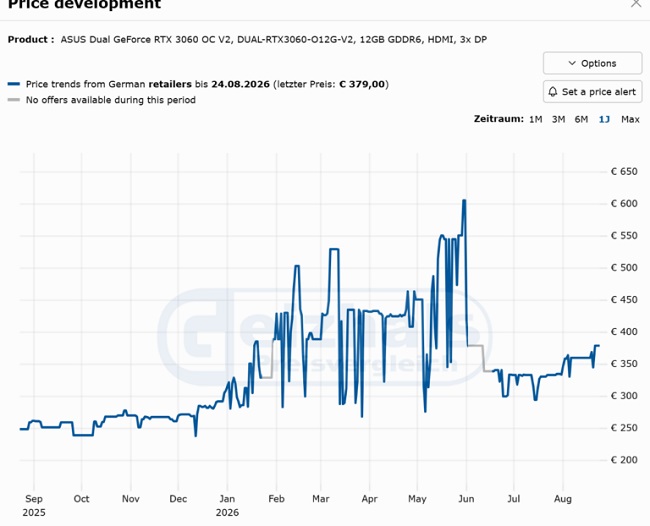Image resolution: width=650 pixels, height=526 pixels.
Task: Click the Aug month label on axis
Action: pyautogui.click(x=563, y=499)
